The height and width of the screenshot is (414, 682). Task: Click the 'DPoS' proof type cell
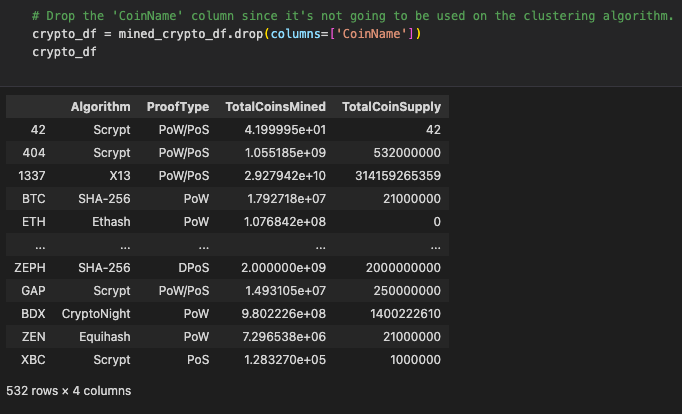(194, 267)
